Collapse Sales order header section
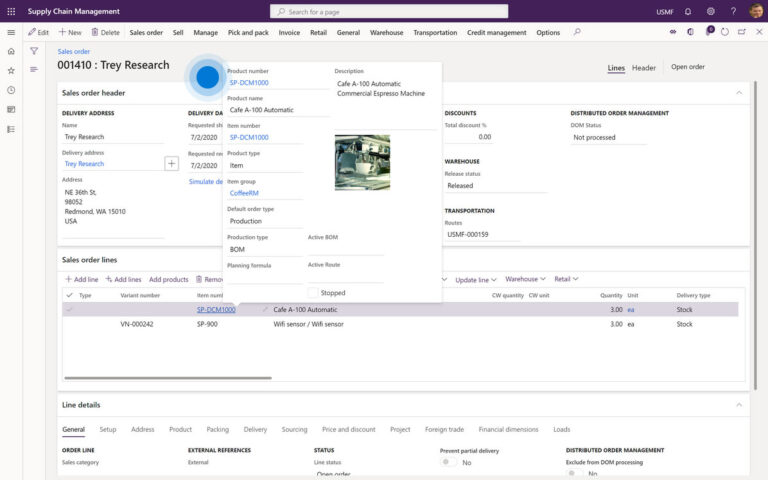This screenshot has width=768, height=480. point(739,93)
